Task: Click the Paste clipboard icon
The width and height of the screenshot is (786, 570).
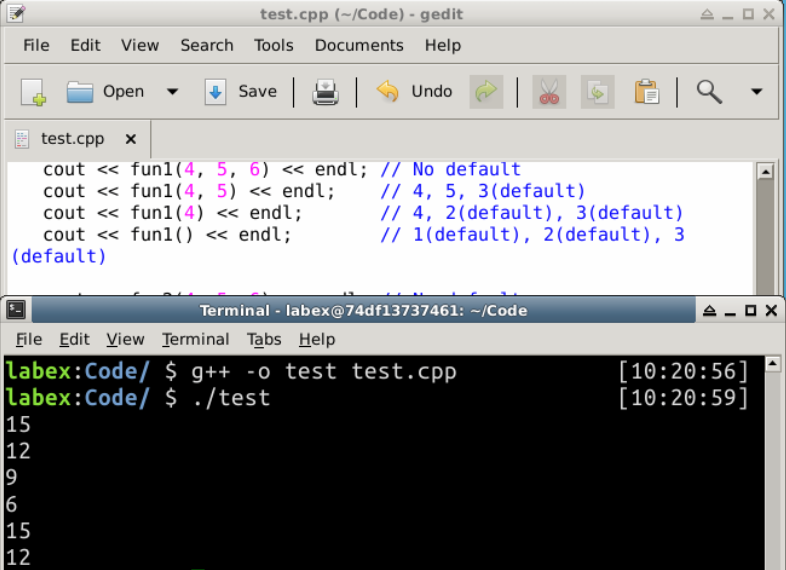Action: click(647, 92)
